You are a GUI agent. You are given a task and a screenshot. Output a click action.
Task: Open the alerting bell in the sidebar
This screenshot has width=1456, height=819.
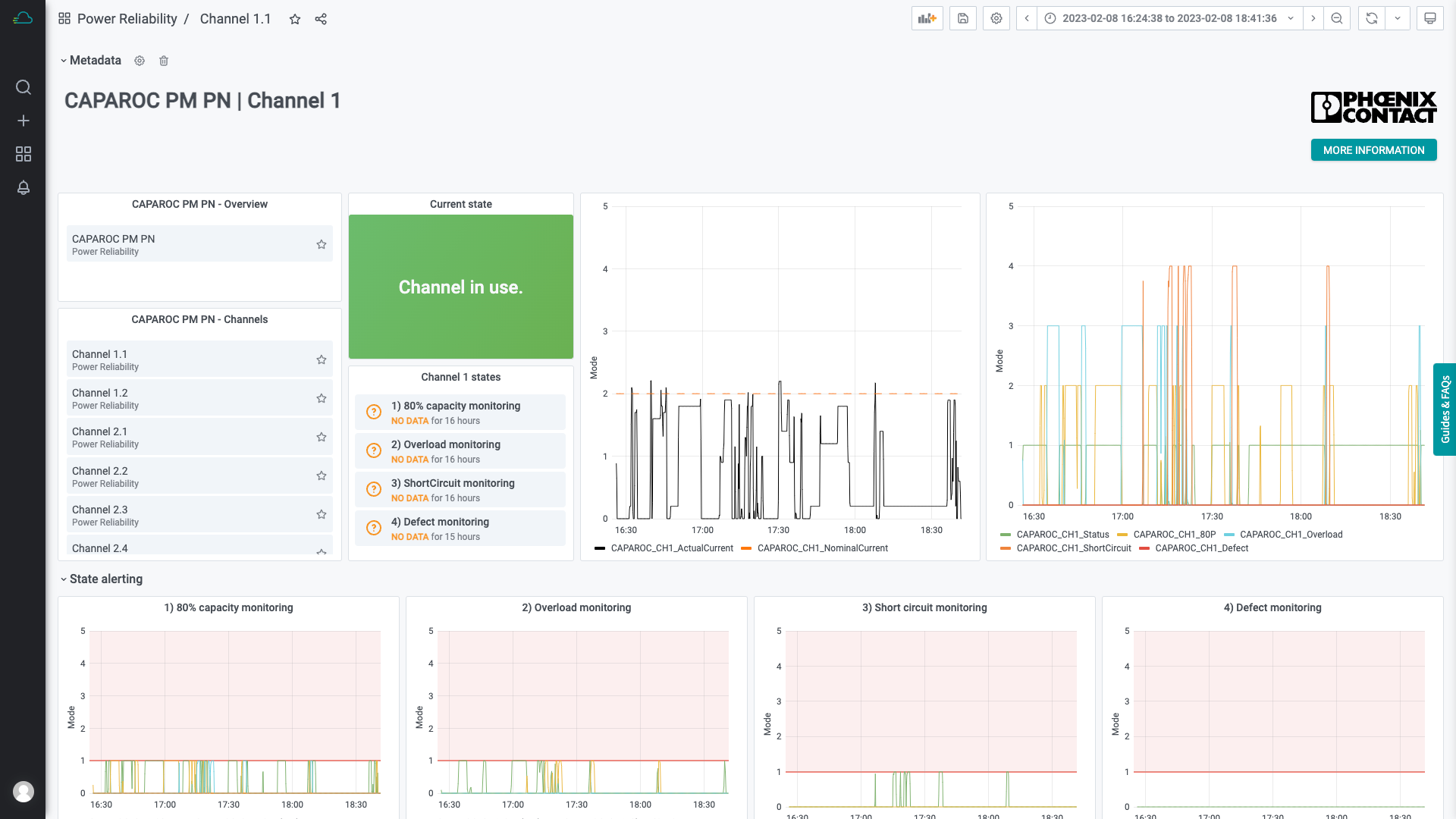pyautogui.click(x=24, y=187)
